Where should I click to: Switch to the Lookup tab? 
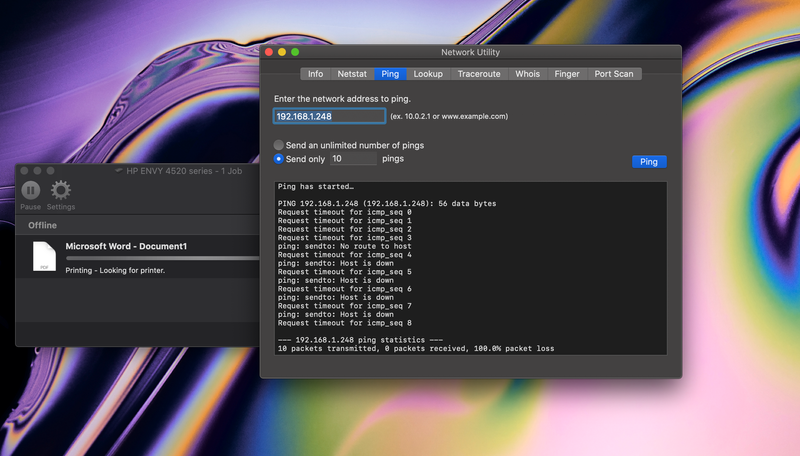tap(428, 74)
